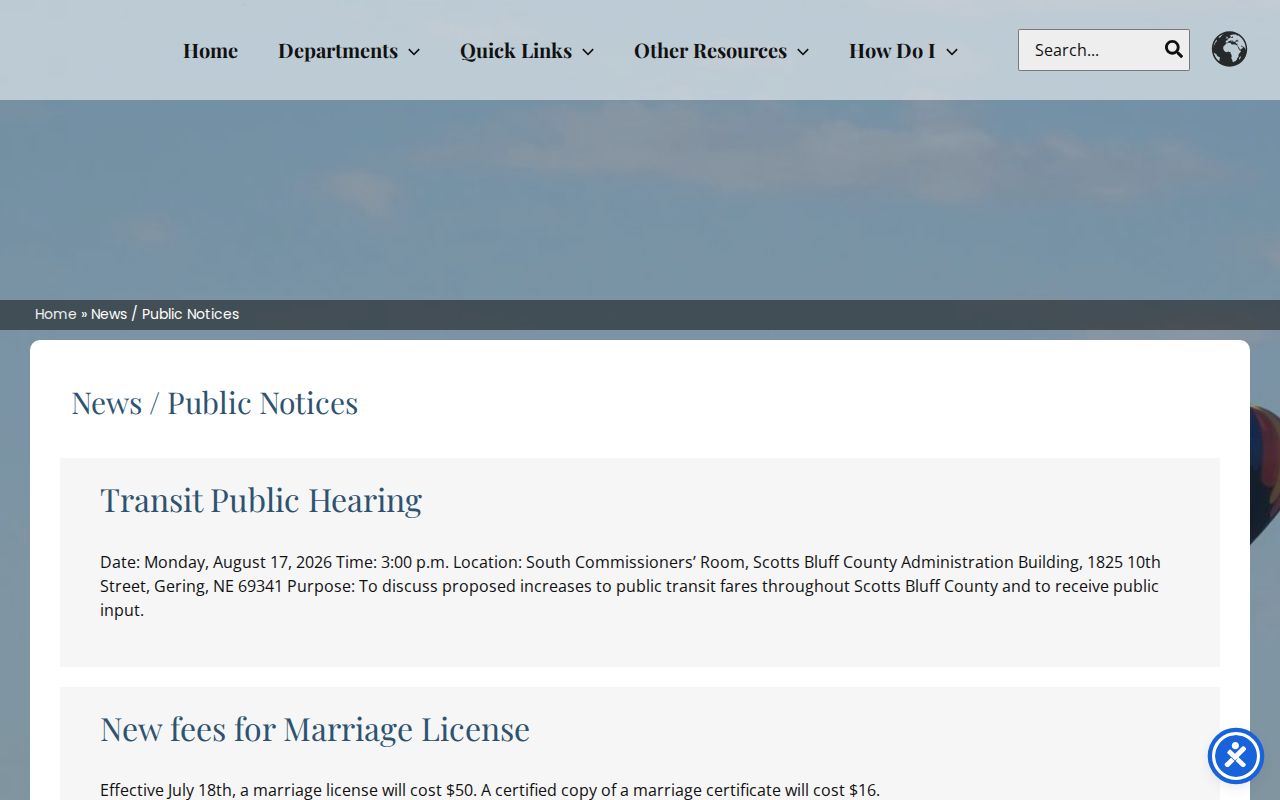Expand the Quick Links chevron
The image size is (1280, 800).
coord(588,52)
